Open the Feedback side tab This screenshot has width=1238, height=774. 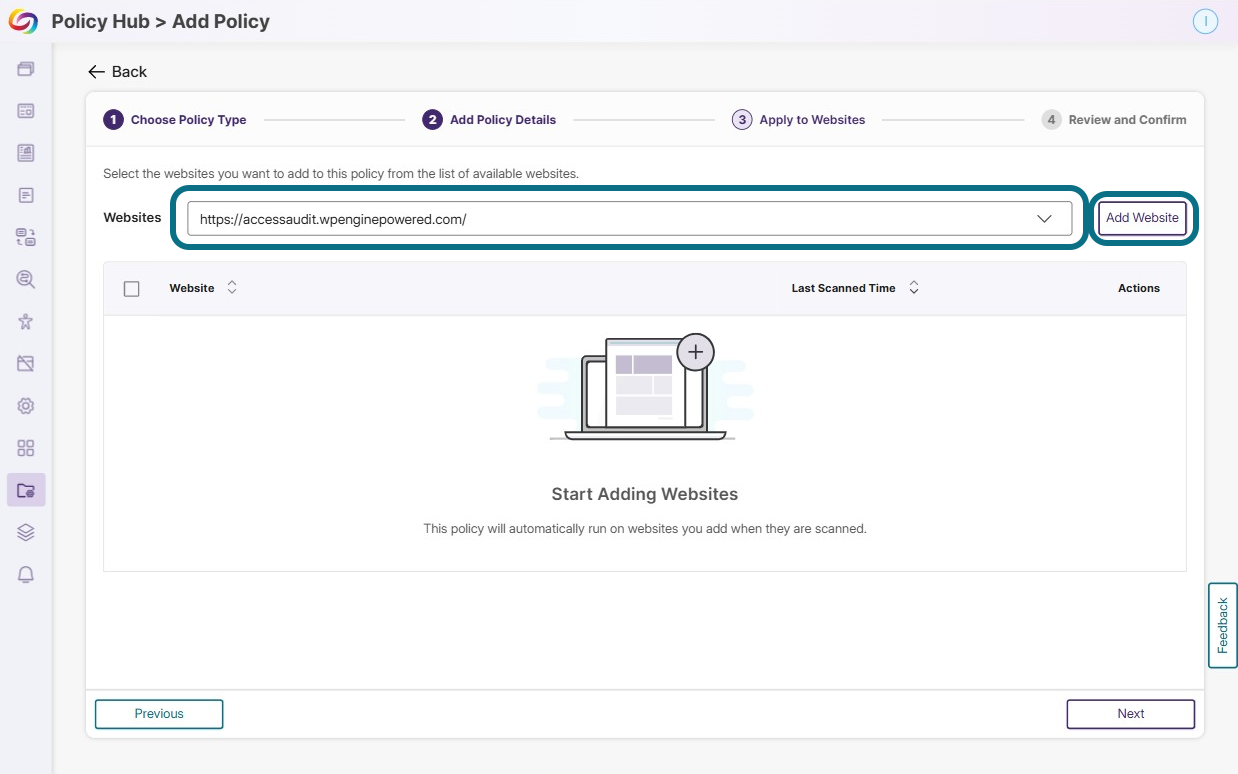click(x=1223, y=625)
